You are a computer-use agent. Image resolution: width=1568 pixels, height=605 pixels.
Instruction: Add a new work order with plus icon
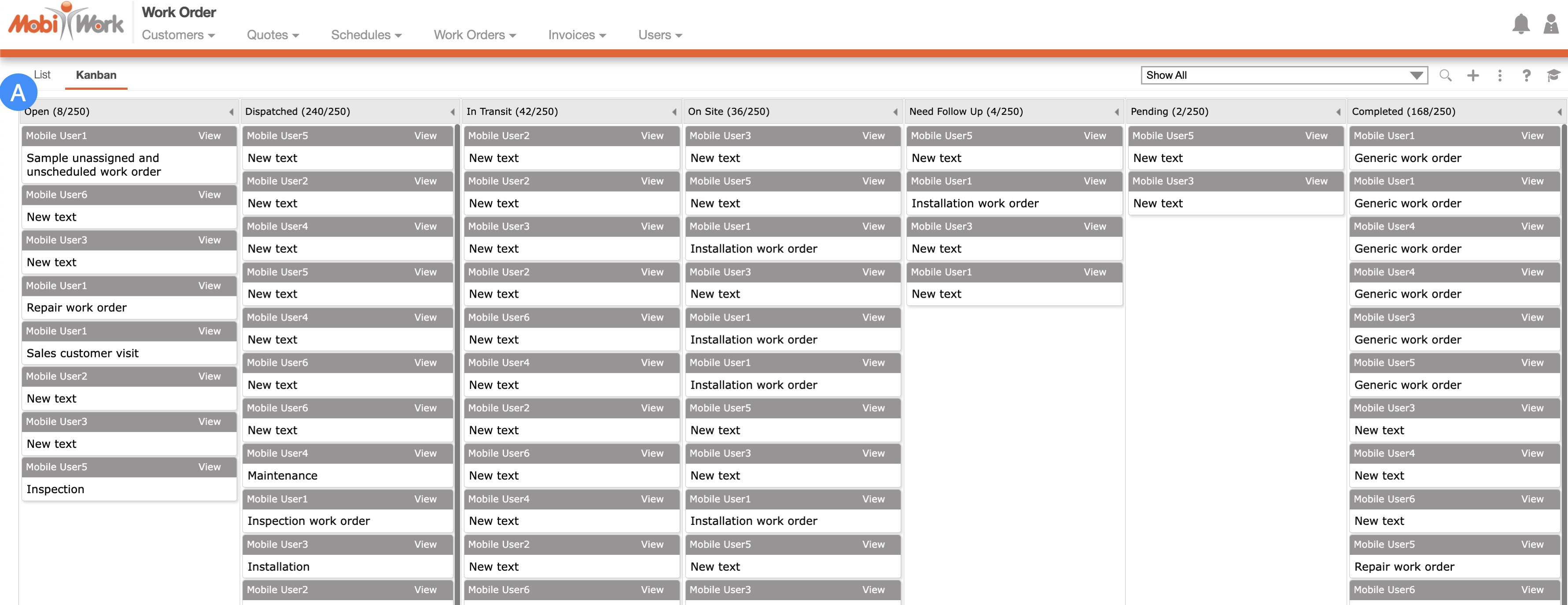point(1472,75)
